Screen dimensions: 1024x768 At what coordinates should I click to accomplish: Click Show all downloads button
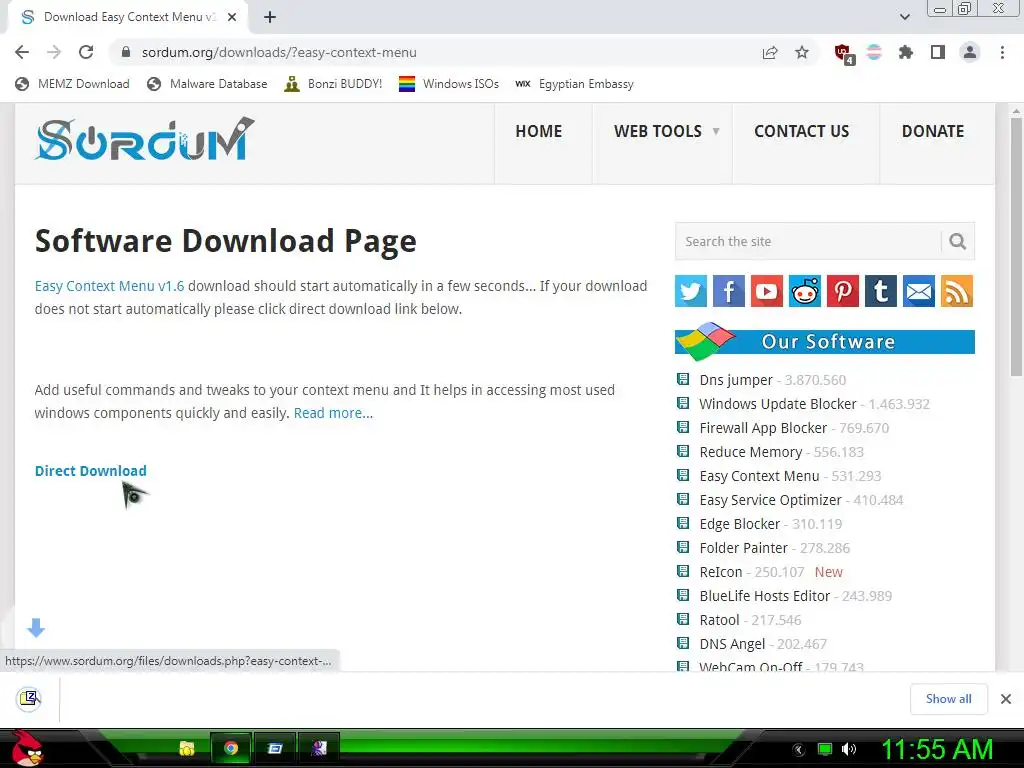tap(948, 699)
